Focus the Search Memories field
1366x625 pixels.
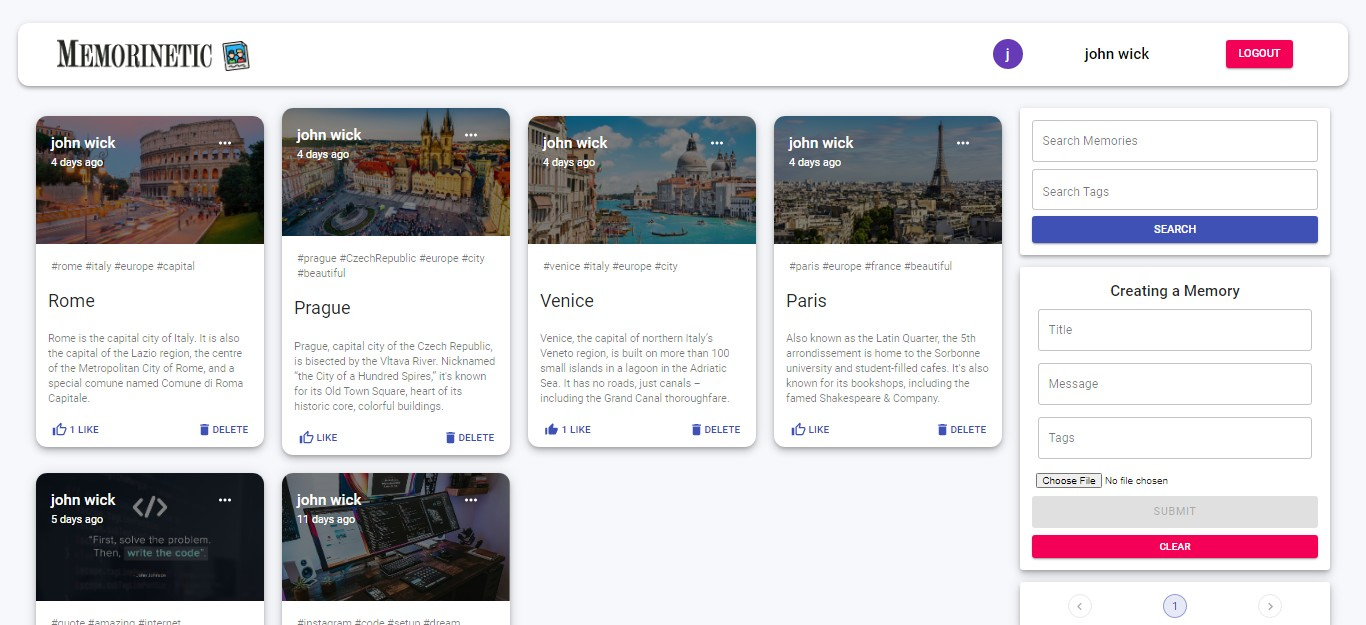(1175, 141)
